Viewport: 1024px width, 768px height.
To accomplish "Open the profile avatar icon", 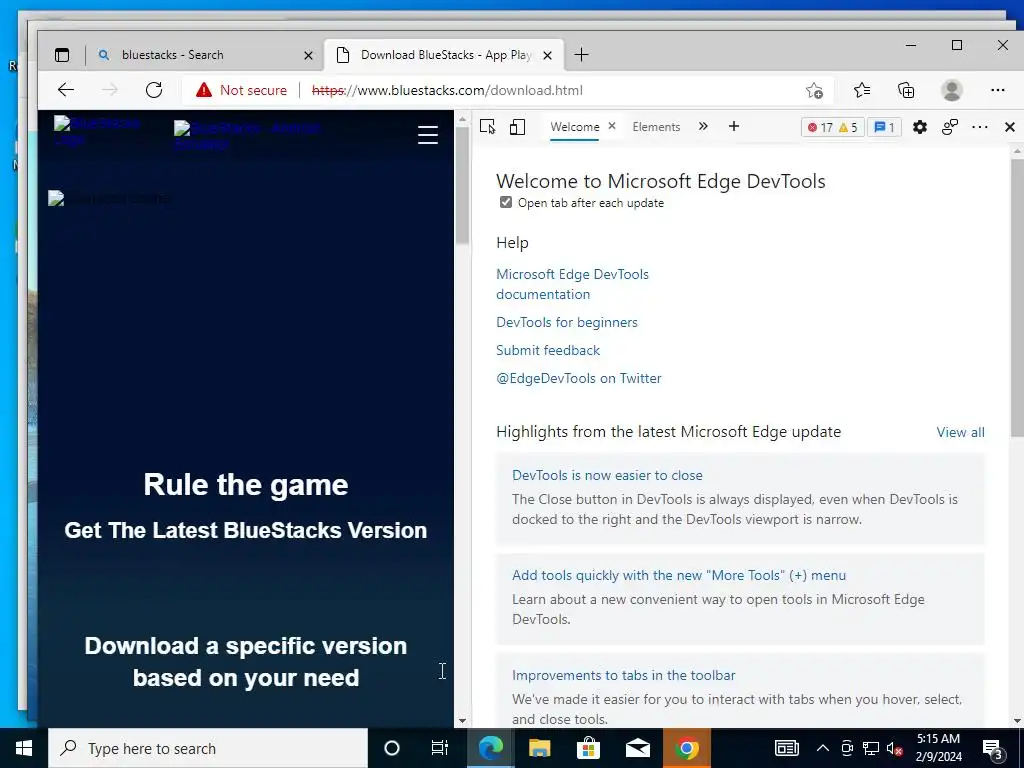I will tap(952, 90).
